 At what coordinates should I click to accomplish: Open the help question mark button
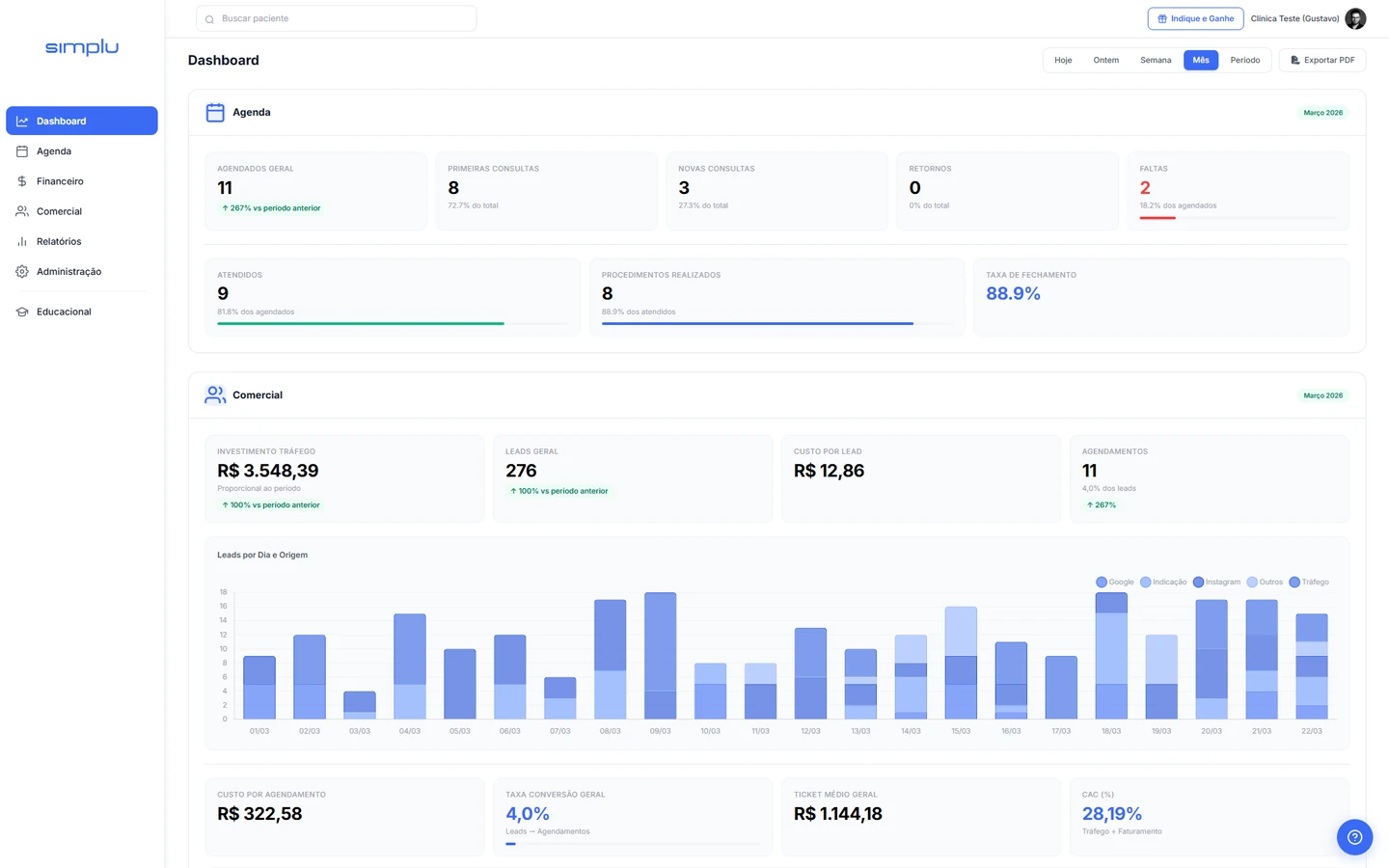click(x=1354, y=837)
